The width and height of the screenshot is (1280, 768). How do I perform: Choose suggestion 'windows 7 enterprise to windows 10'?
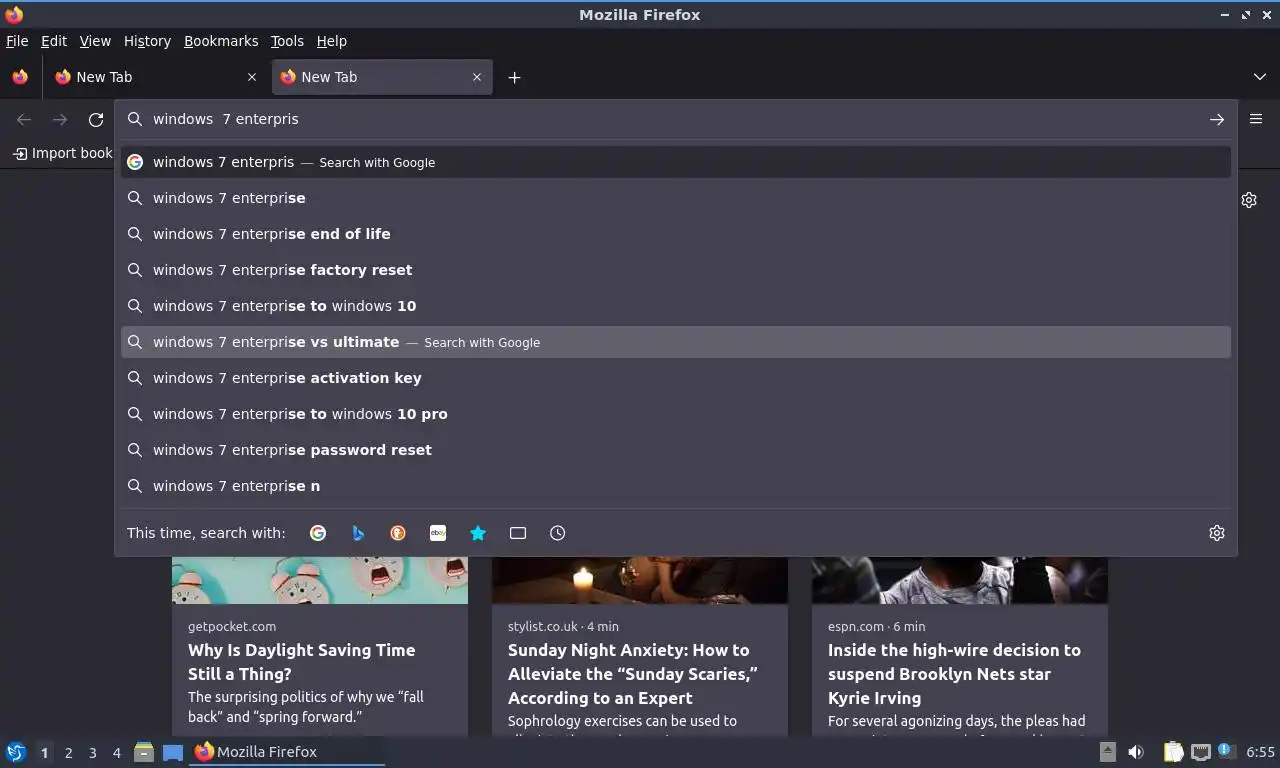(676, 306)
